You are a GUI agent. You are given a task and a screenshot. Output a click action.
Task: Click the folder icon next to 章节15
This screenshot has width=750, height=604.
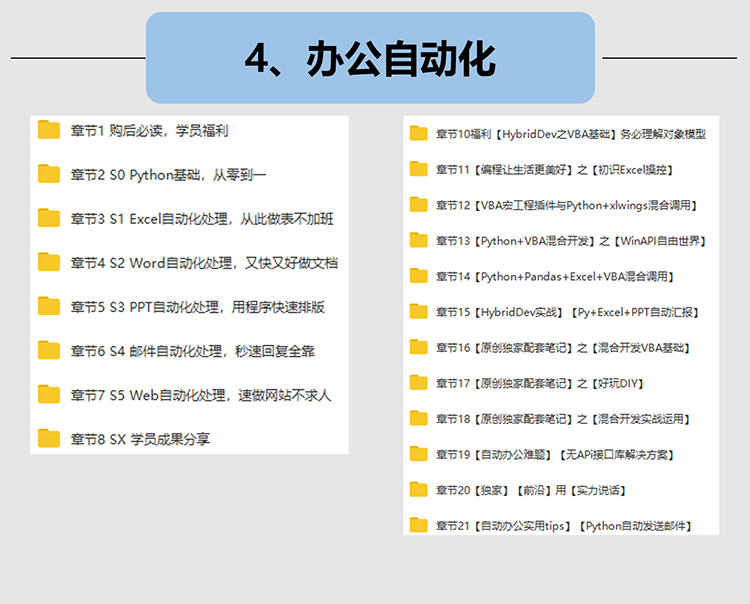tap(419, 311)
